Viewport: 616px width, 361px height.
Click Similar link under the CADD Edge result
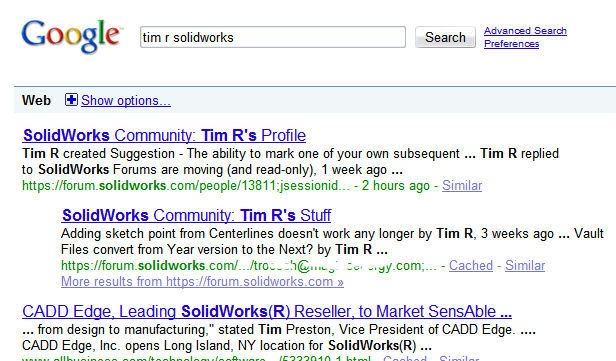click(x=459, y=358)
